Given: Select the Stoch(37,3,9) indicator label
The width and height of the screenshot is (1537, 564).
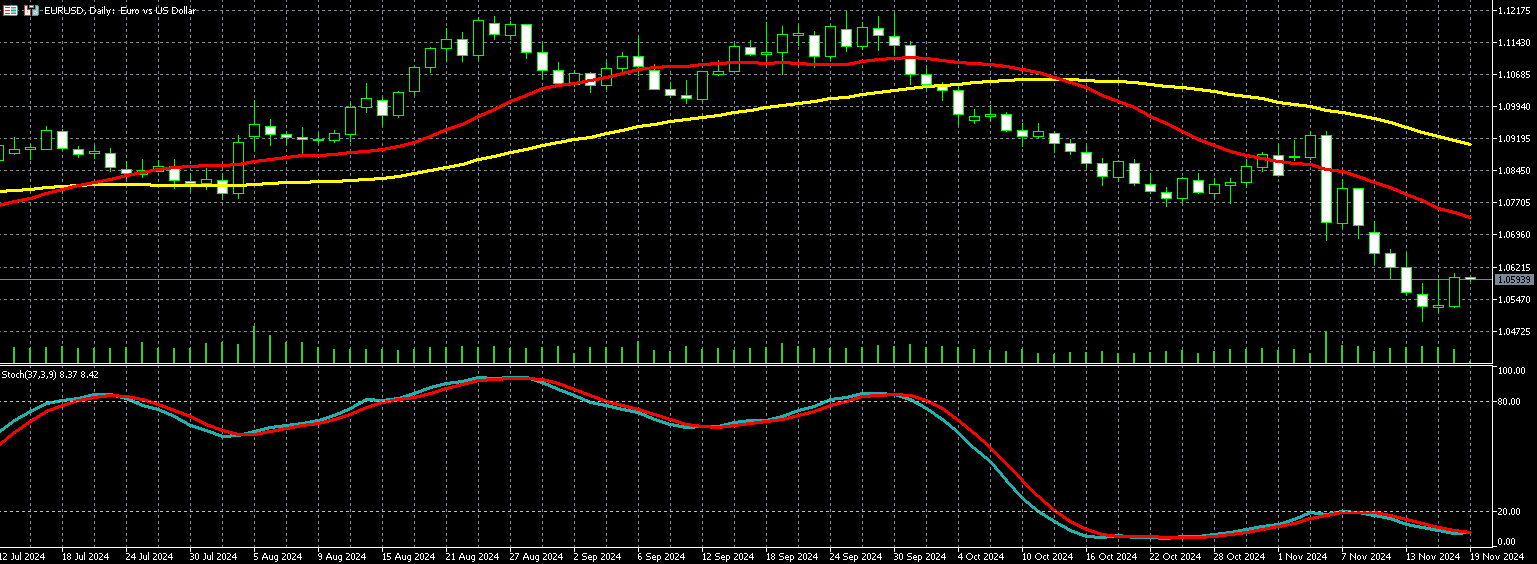Looking at the screenshot, I should (x=36, y=374).
